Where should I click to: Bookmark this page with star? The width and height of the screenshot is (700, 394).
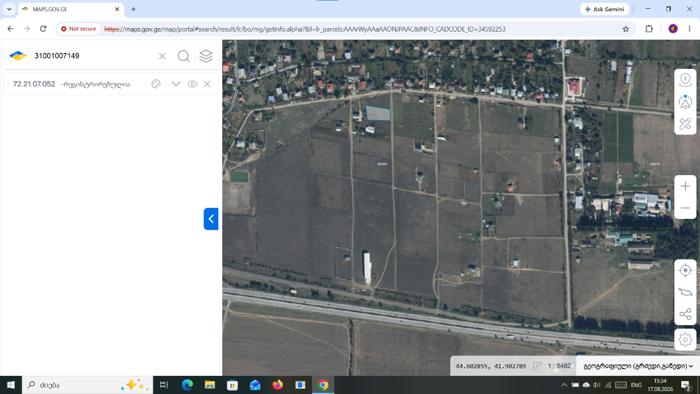(625, 29)
